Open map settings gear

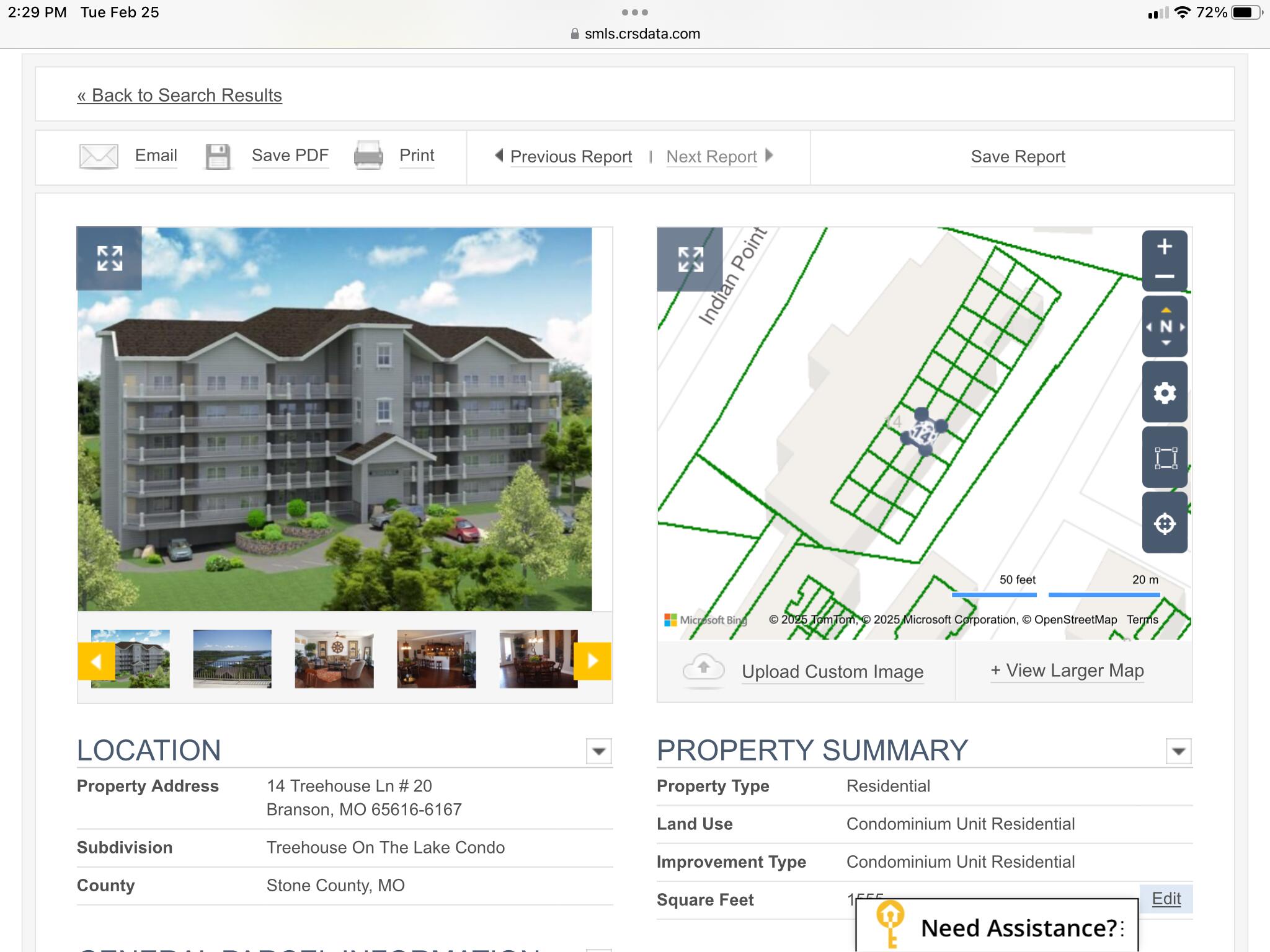coord(1164,393)
